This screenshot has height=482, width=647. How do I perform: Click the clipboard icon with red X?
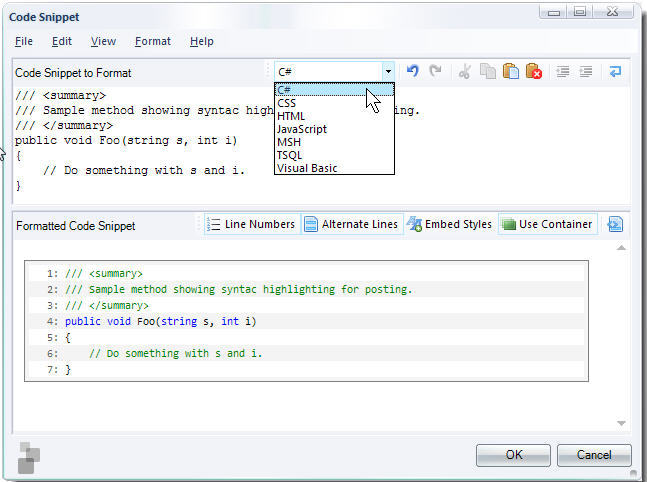[534, 72]
